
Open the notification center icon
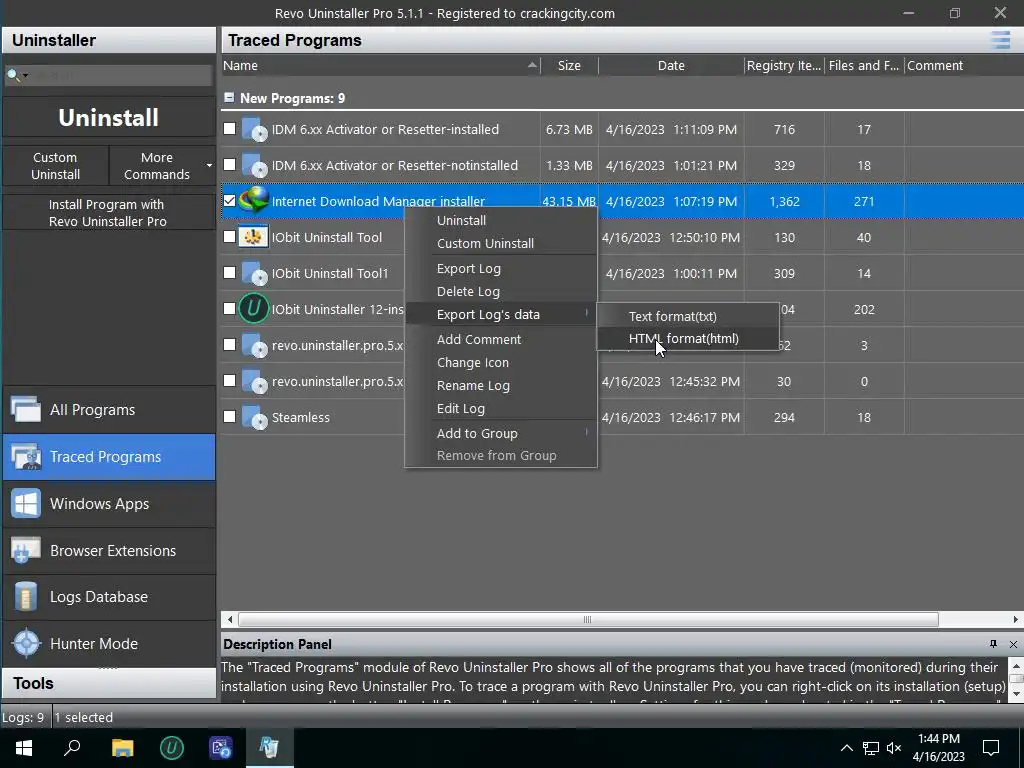[x=991, y=748]
